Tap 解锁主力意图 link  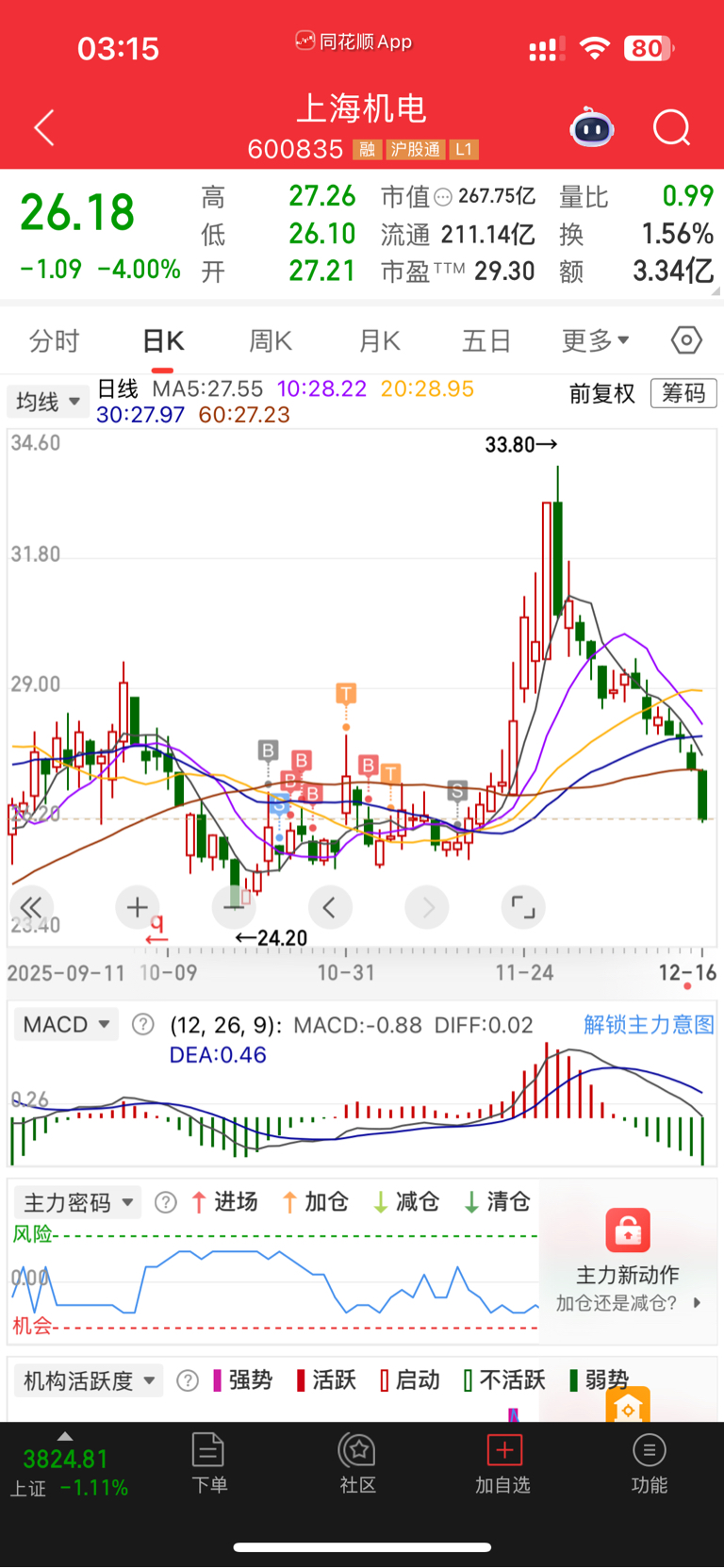coord(649,1024)
